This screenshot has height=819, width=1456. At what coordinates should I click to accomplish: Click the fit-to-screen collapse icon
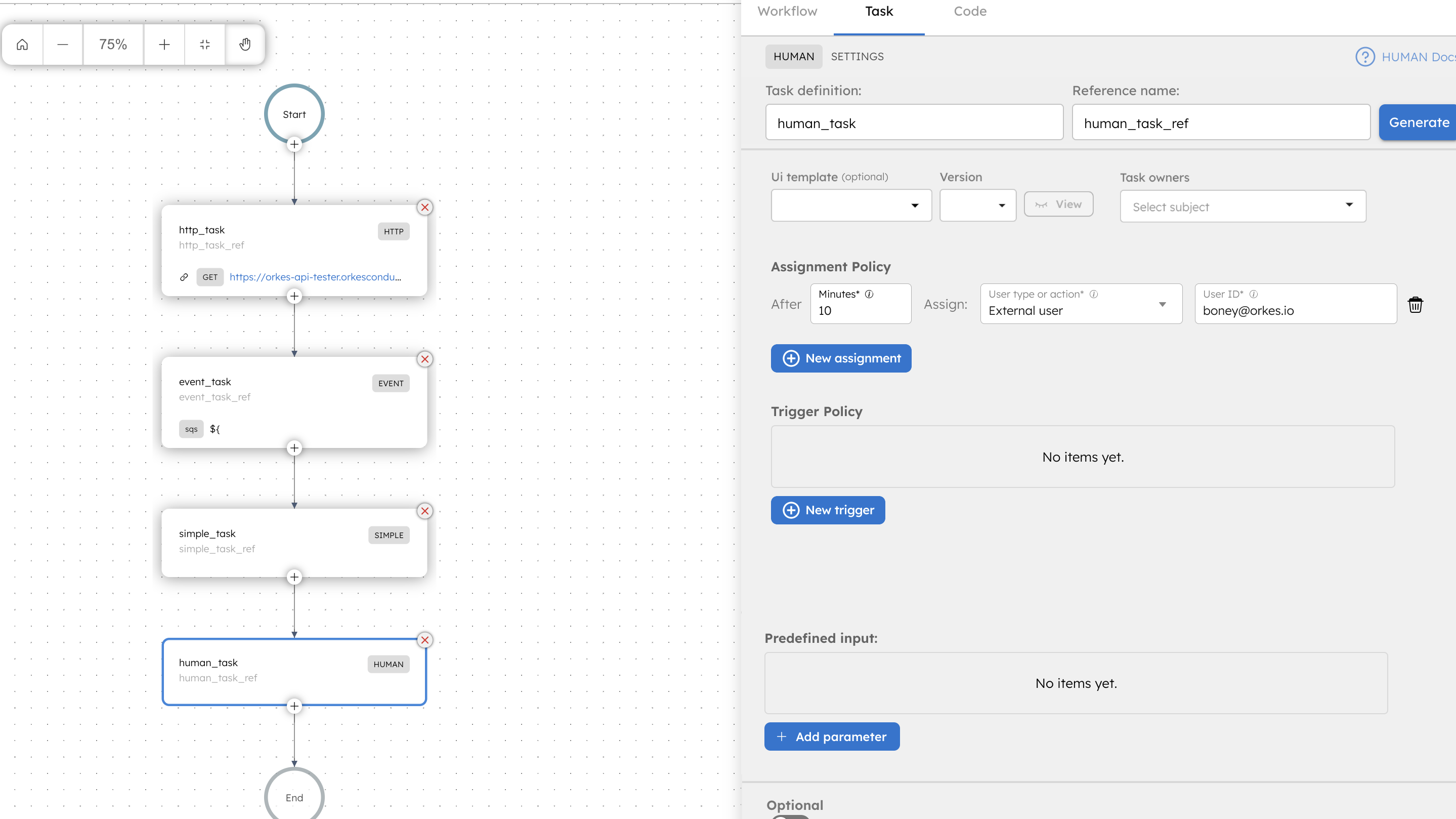click(204, 44)
